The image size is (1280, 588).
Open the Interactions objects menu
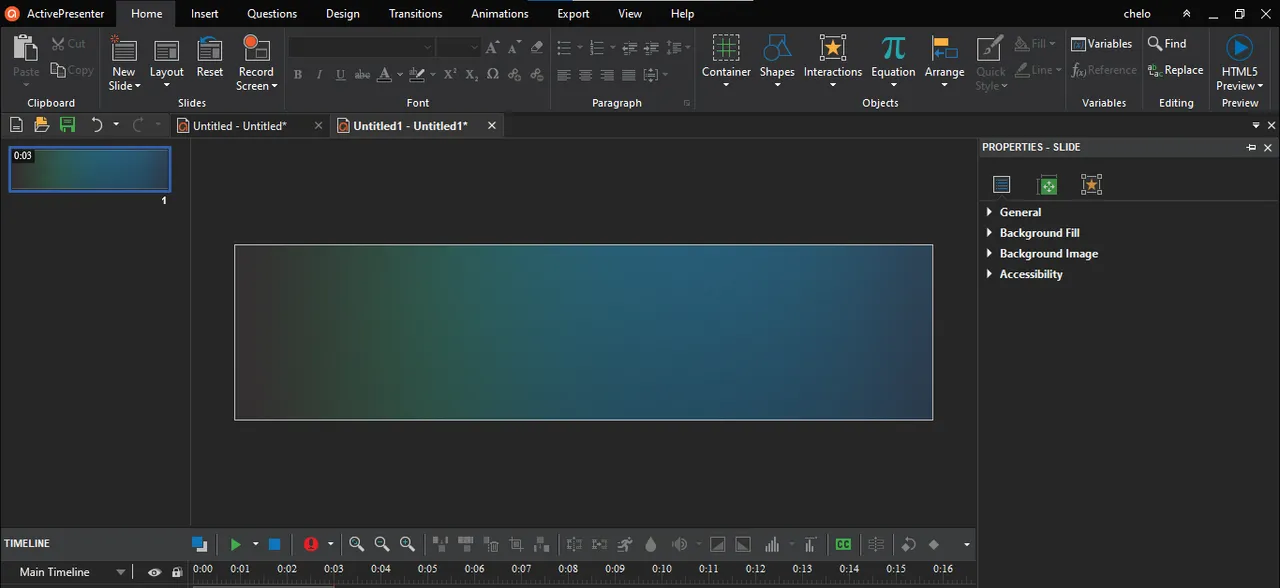pos(833,62)
